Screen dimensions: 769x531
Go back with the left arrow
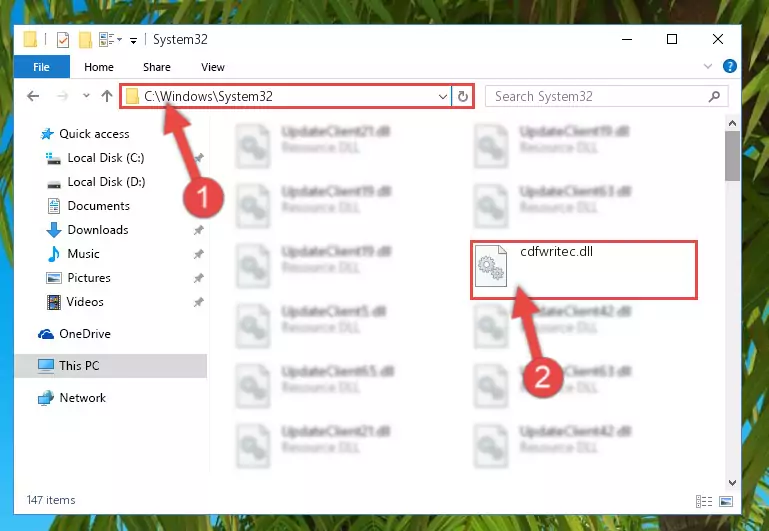click(x=33, y=96)
